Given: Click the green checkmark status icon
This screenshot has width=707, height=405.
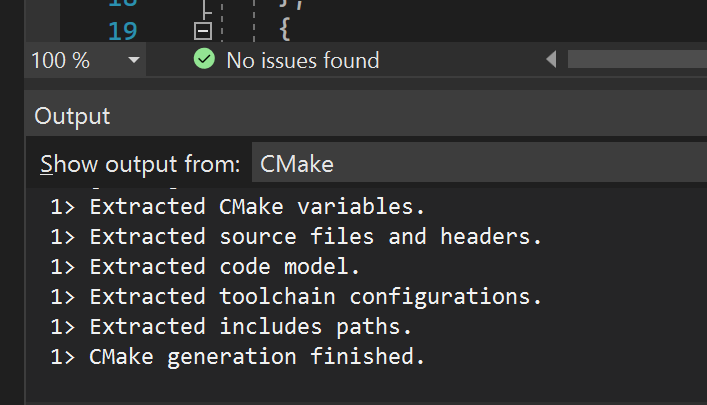Looking at the screenshot, I should point(204,60).
